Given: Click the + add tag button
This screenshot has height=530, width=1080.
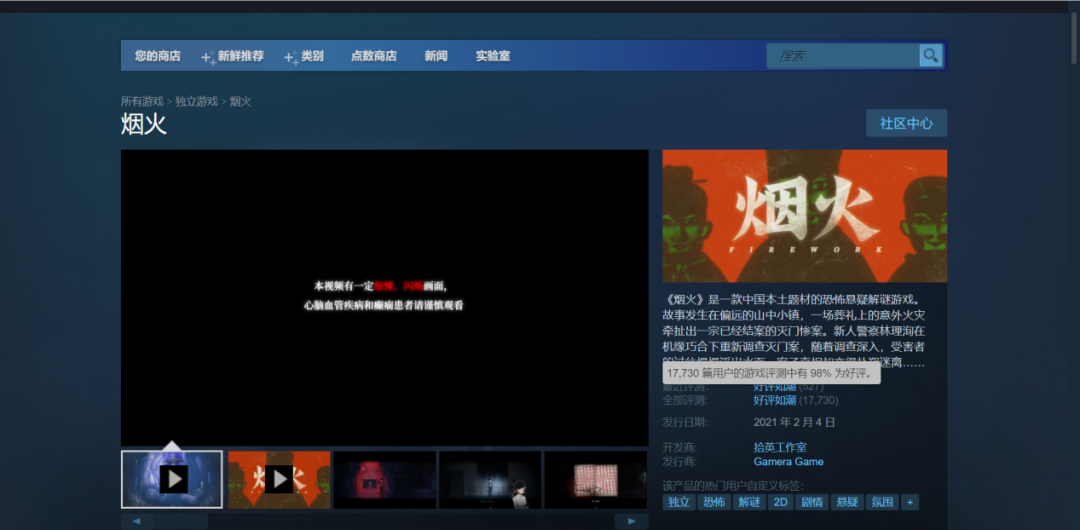Looking at the screenshot, I should click(x=910, y=502).
